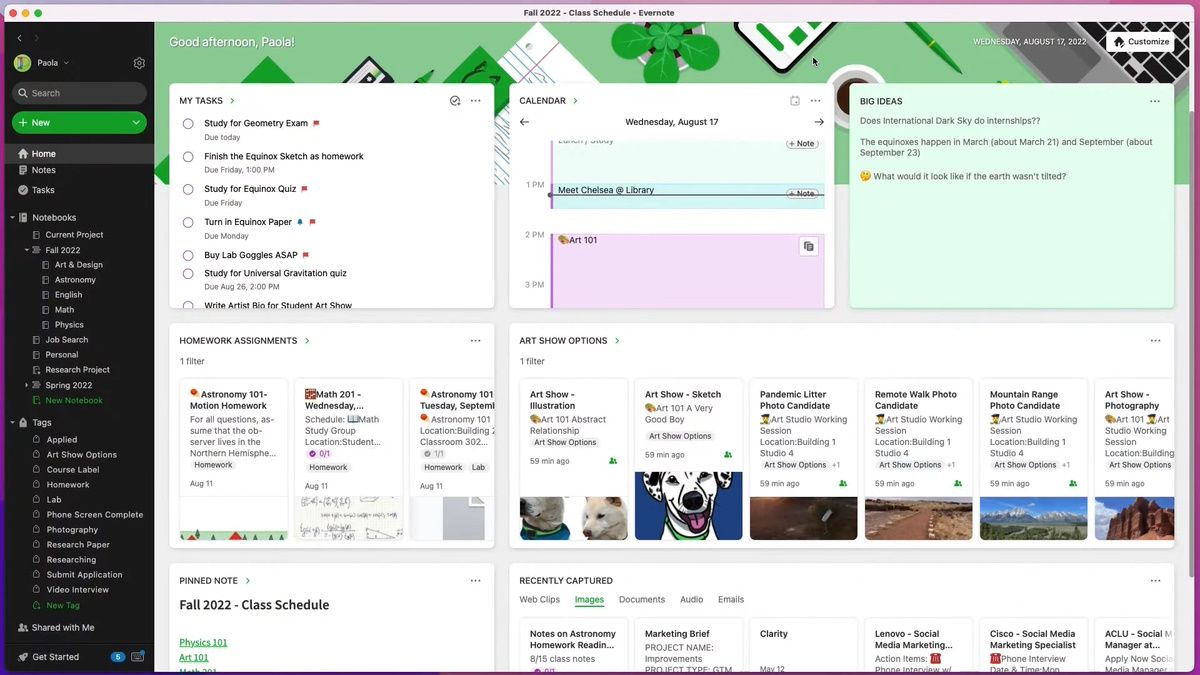Click the Customize home button
This screenshot has width=1200, height=675.
coord(1140,42)
